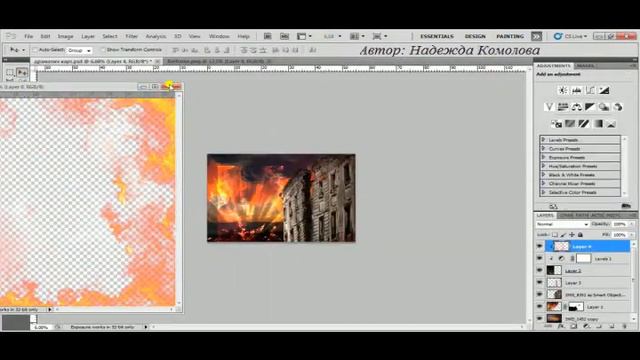Toggle lock all padlock icon
The height and width of the screenshot is (360, 640).
[x=580, y=235]
